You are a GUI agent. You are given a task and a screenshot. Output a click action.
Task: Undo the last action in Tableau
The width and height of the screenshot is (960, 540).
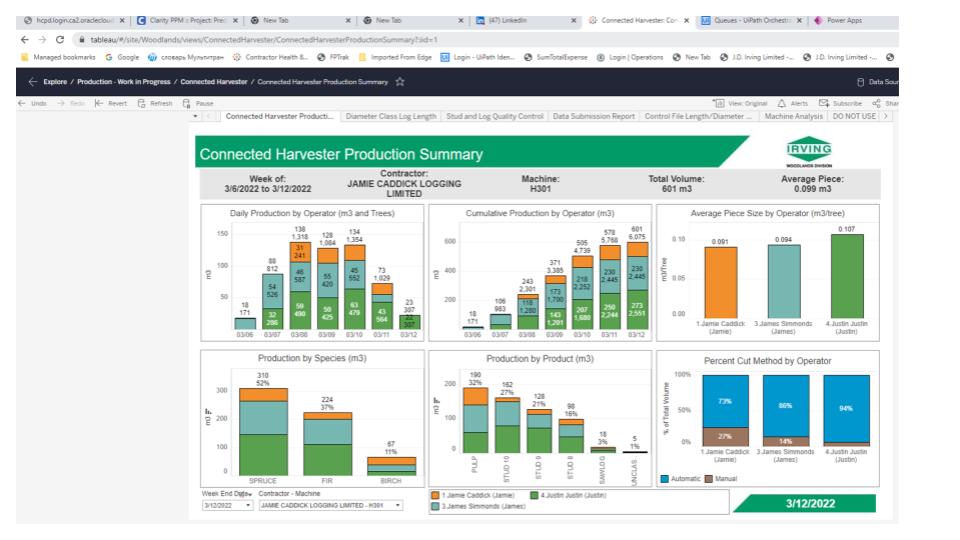pyautogui.click(x=32, y=103)
